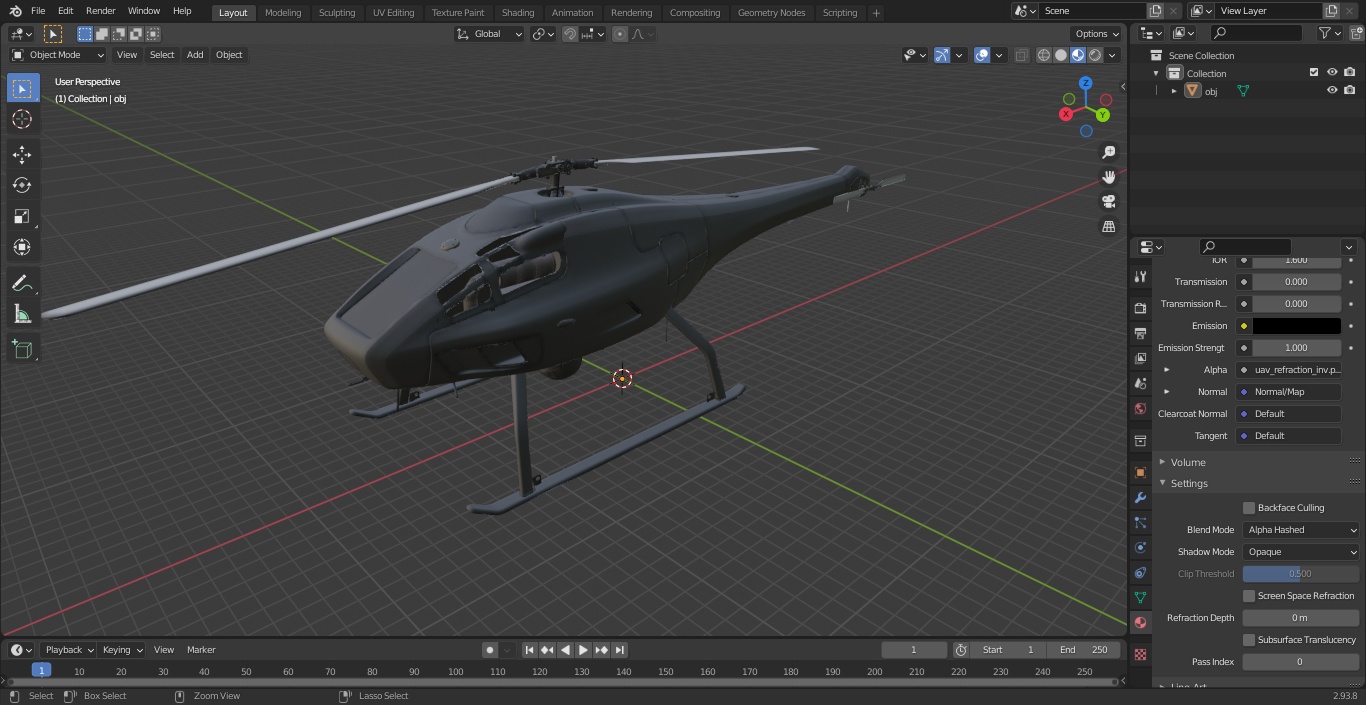
Task: Open Object Properties tab
Action: tap(1140, 472)
